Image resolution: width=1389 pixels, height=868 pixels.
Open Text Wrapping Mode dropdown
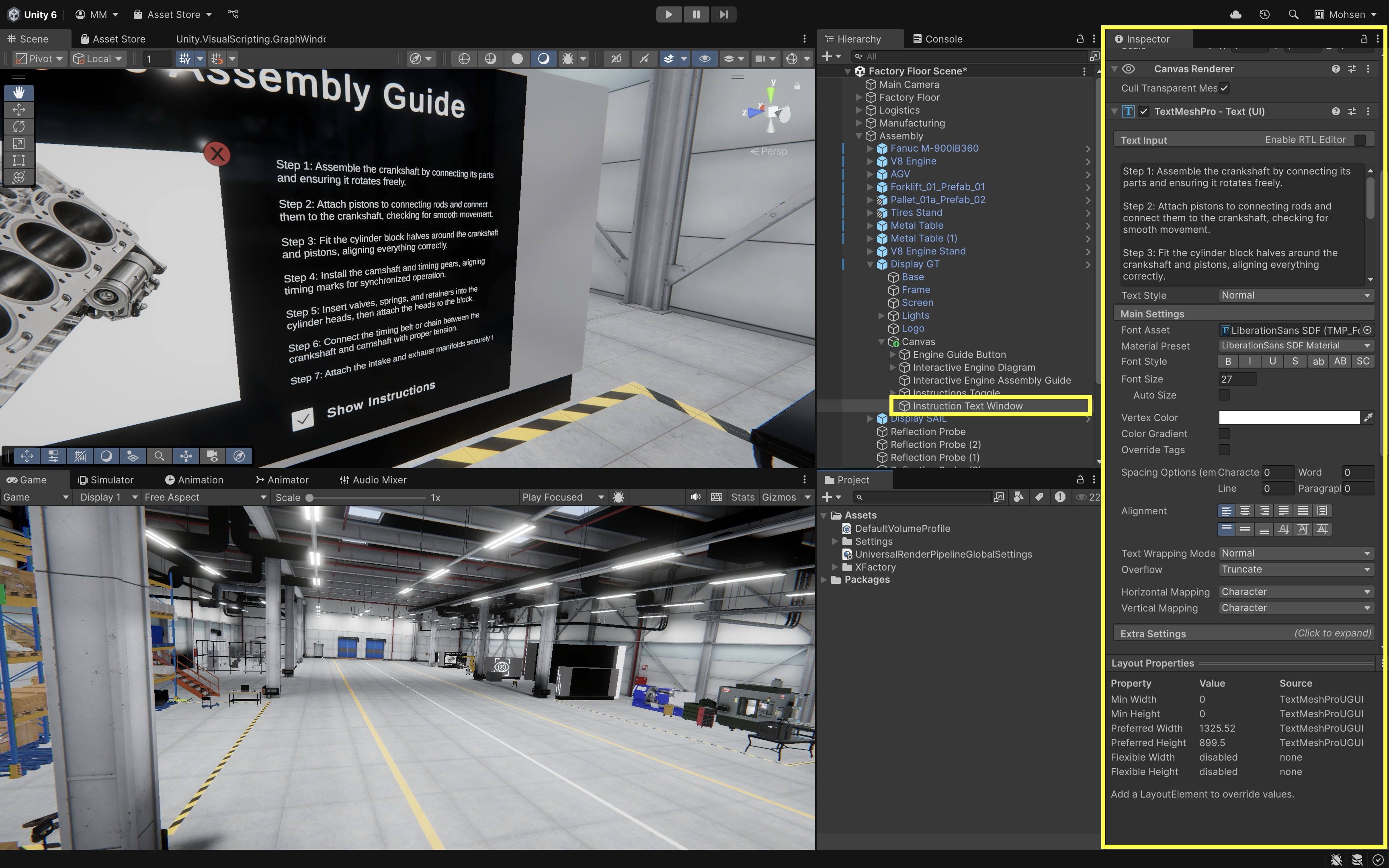(x=1296, y=553)
